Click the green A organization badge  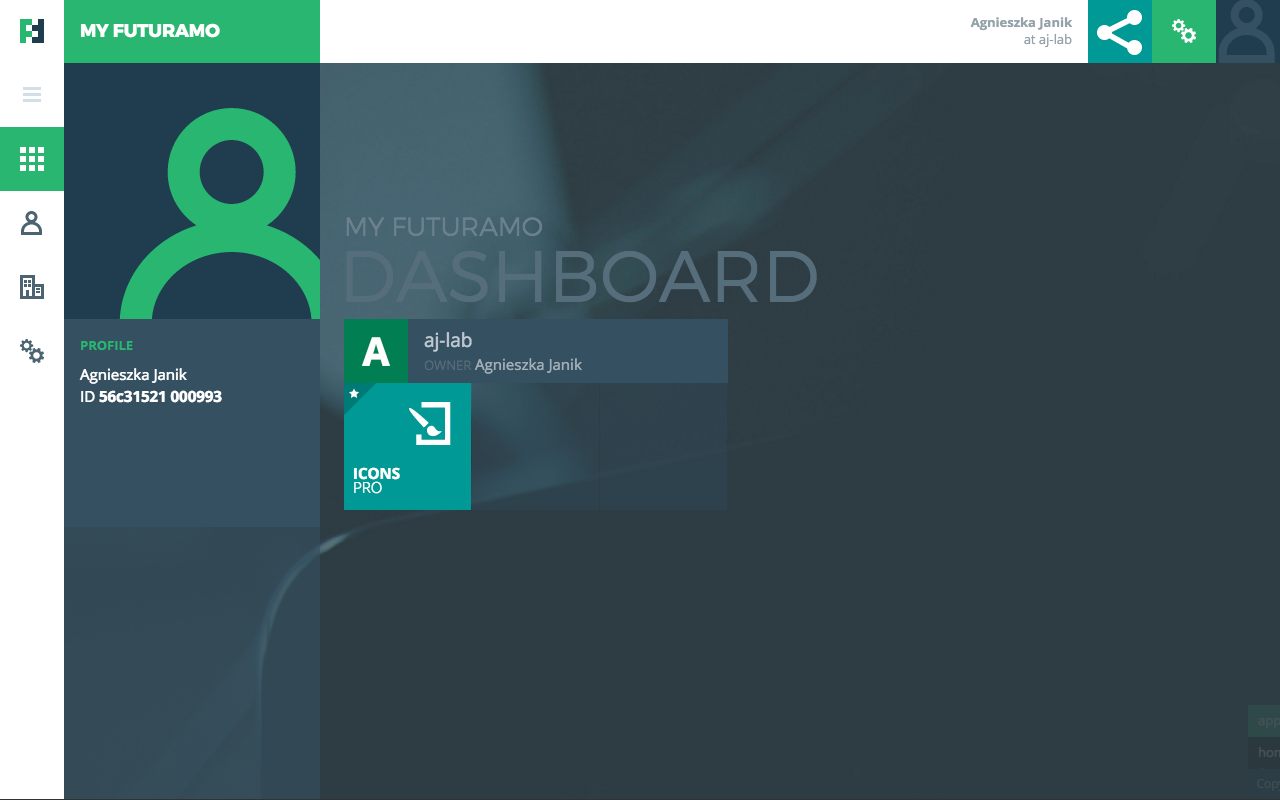[376, 351]
